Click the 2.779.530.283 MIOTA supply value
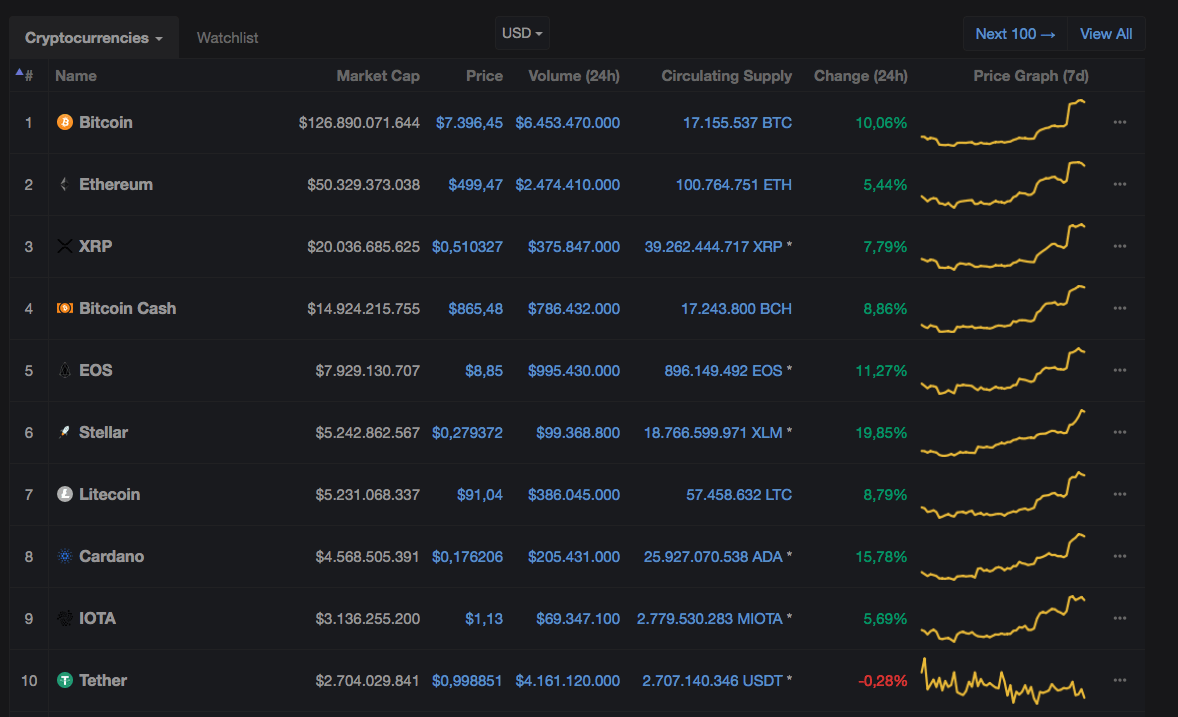 pos(710,619)
